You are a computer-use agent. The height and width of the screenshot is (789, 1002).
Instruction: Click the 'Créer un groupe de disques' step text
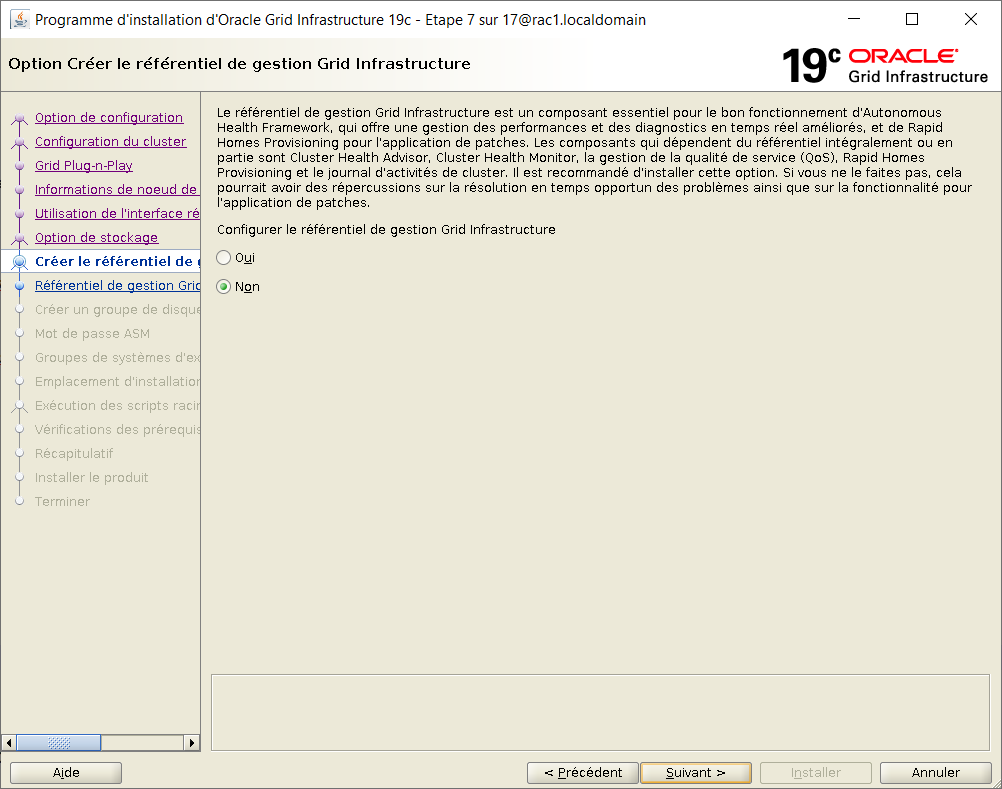117,309
